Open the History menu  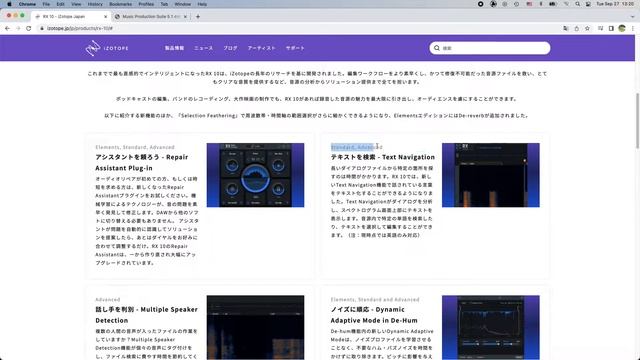click(x=95, y=4)
